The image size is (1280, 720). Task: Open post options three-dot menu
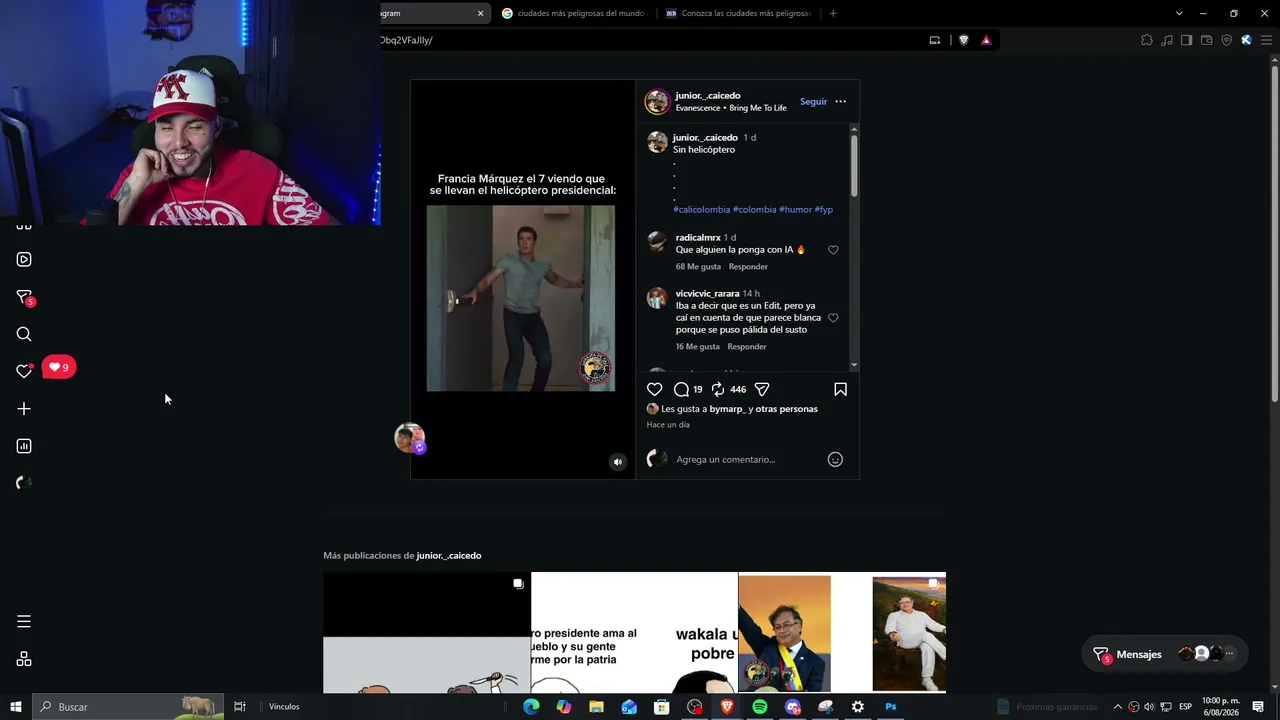pyautogui.click(x=840, y=101)
